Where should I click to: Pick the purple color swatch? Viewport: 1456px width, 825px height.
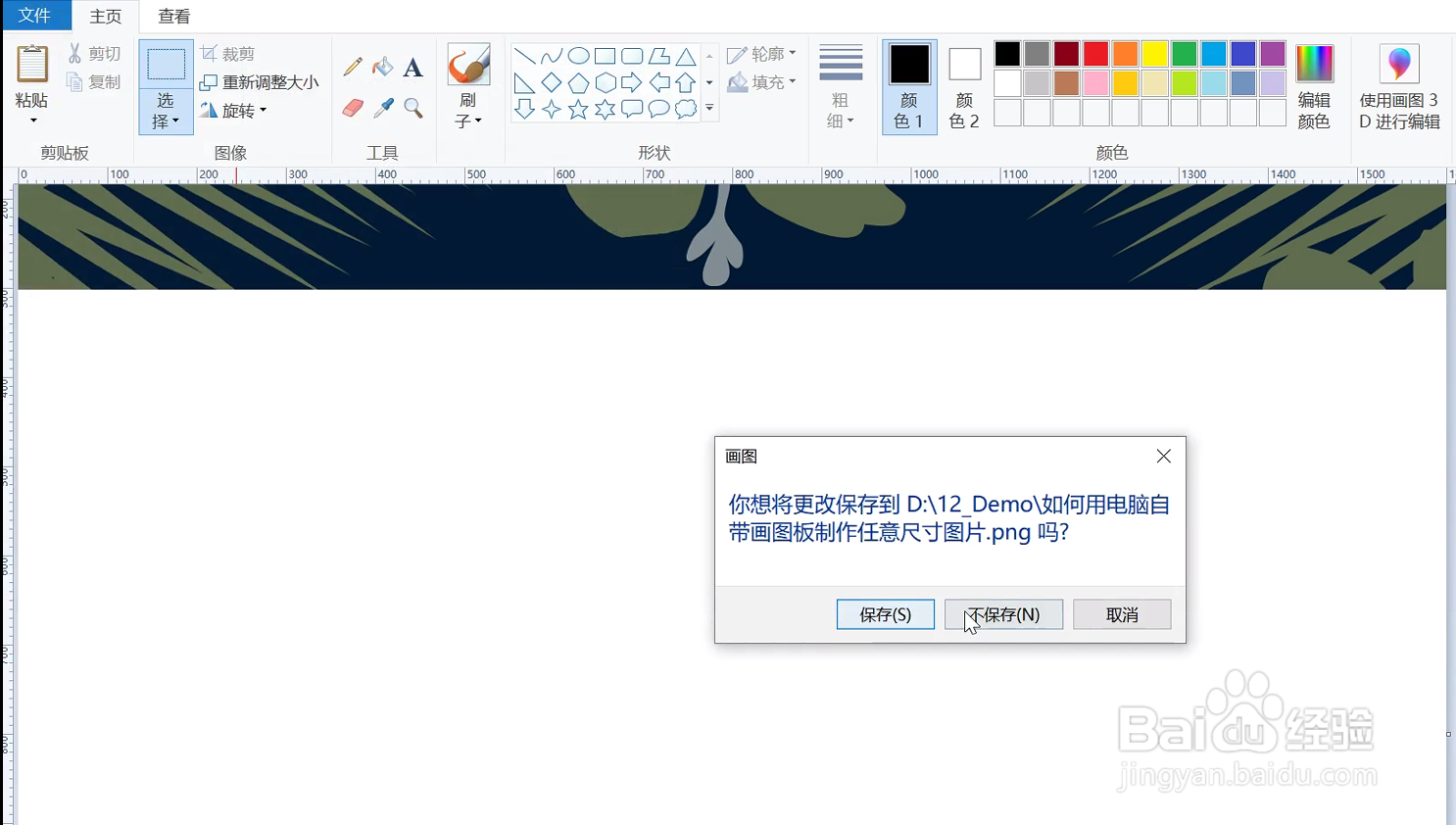1273,54
